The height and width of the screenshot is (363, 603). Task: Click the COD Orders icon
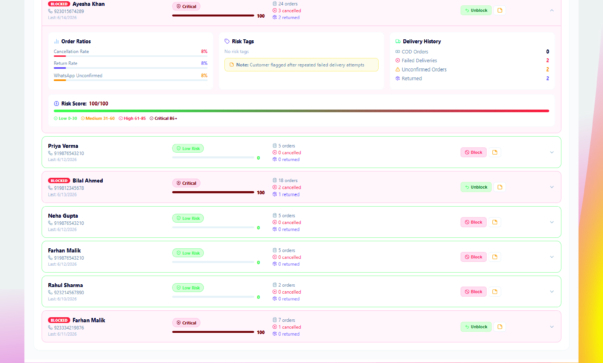tap(398, 52)
